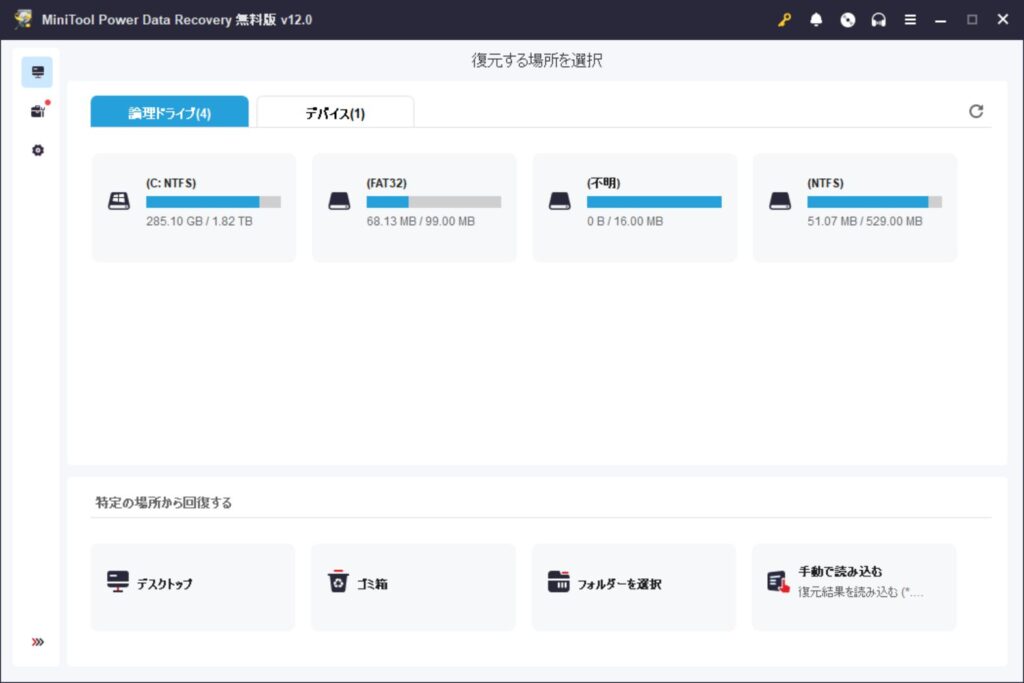Click the 復元結果を読み込む subtitle text
The height and width of the screenshot is (683, 1024).
pos(861,592)
